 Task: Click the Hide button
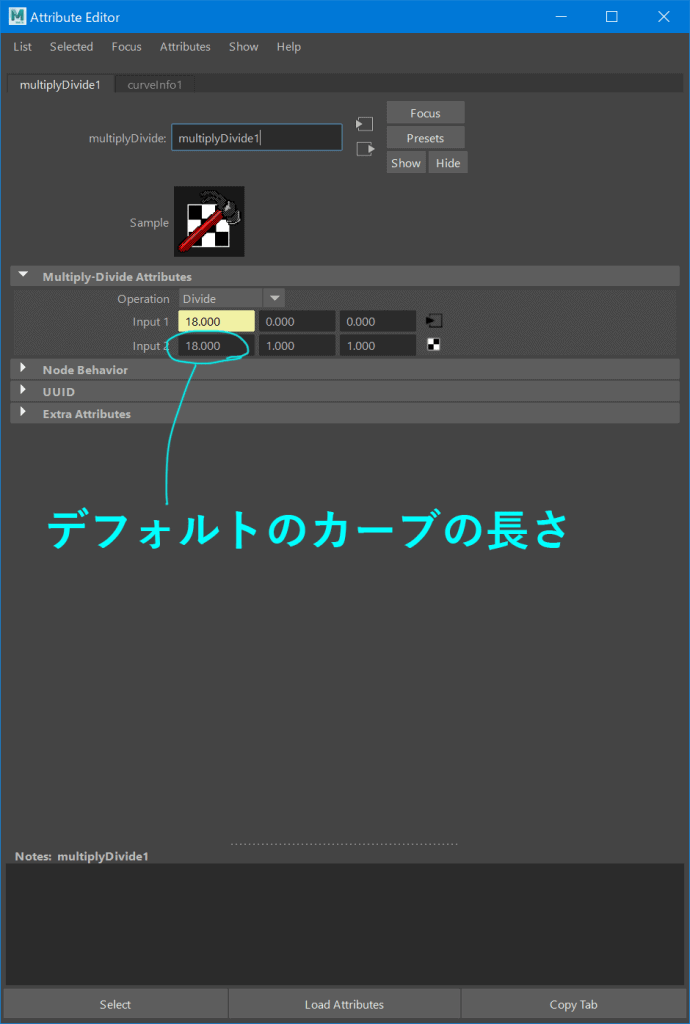tap(448, 163)
